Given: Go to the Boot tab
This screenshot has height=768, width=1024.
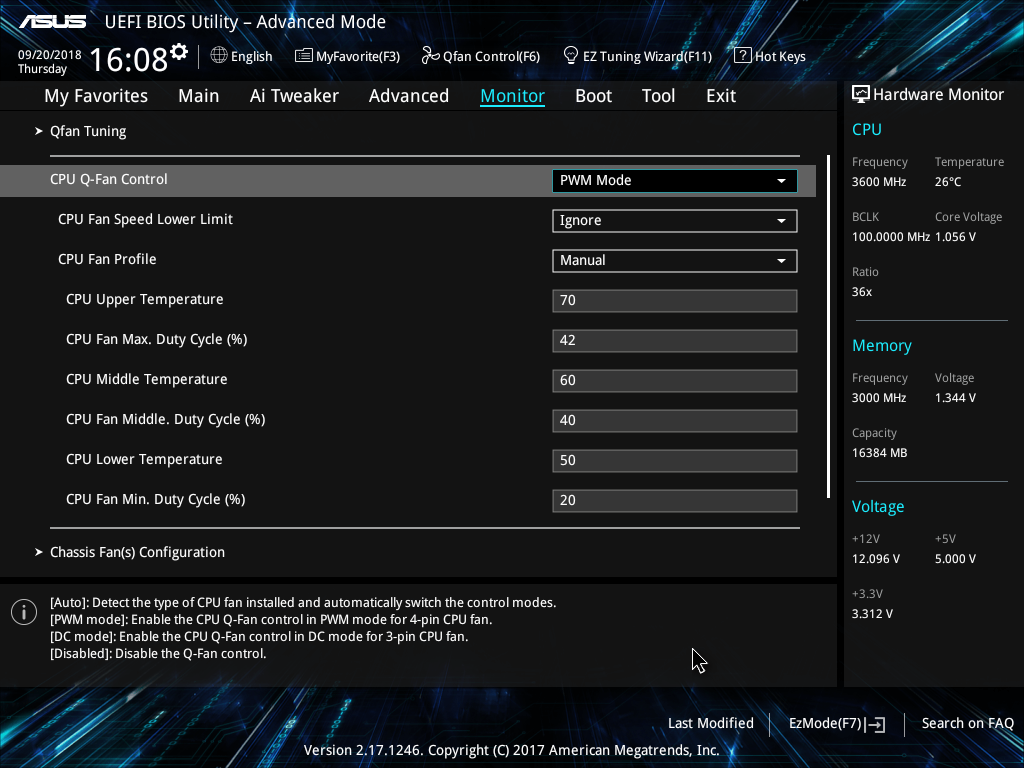Looking at the screenshot, I should 593,96.
